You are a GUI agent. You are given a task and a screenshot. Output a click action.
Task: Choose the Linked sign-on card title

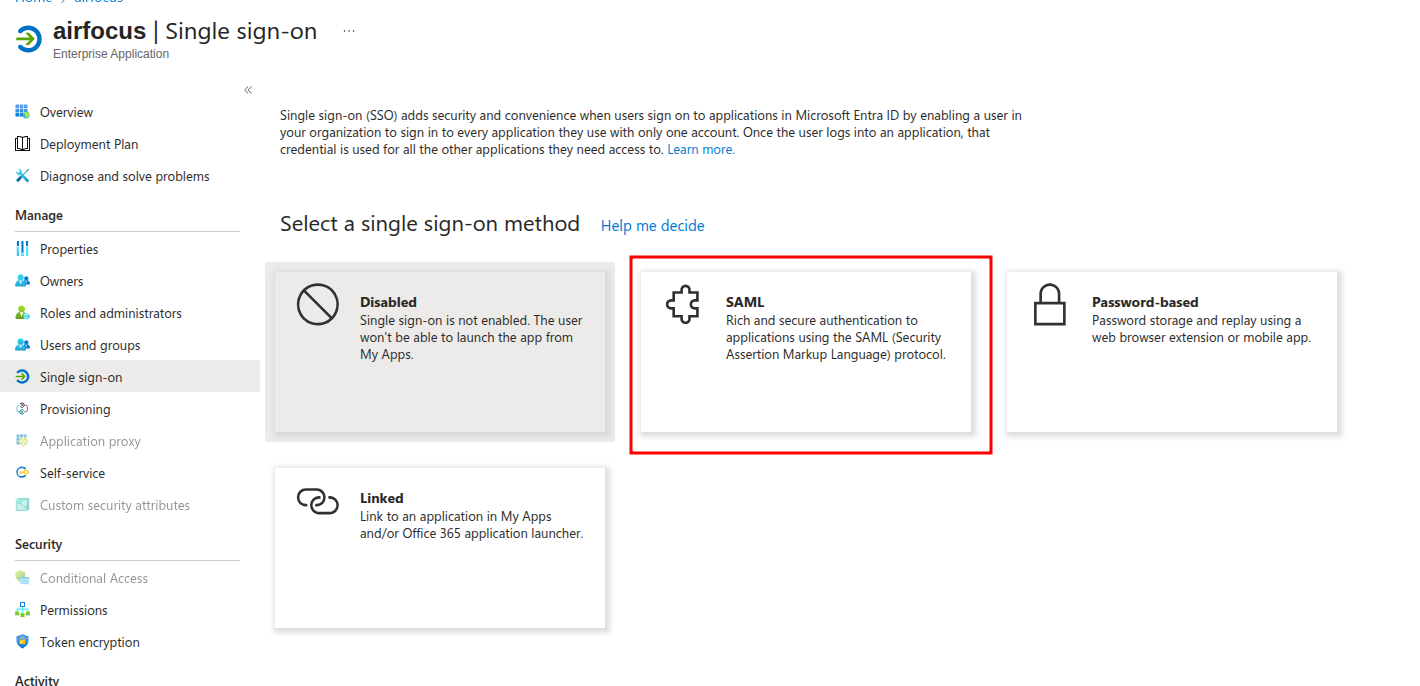coord(382,498)
